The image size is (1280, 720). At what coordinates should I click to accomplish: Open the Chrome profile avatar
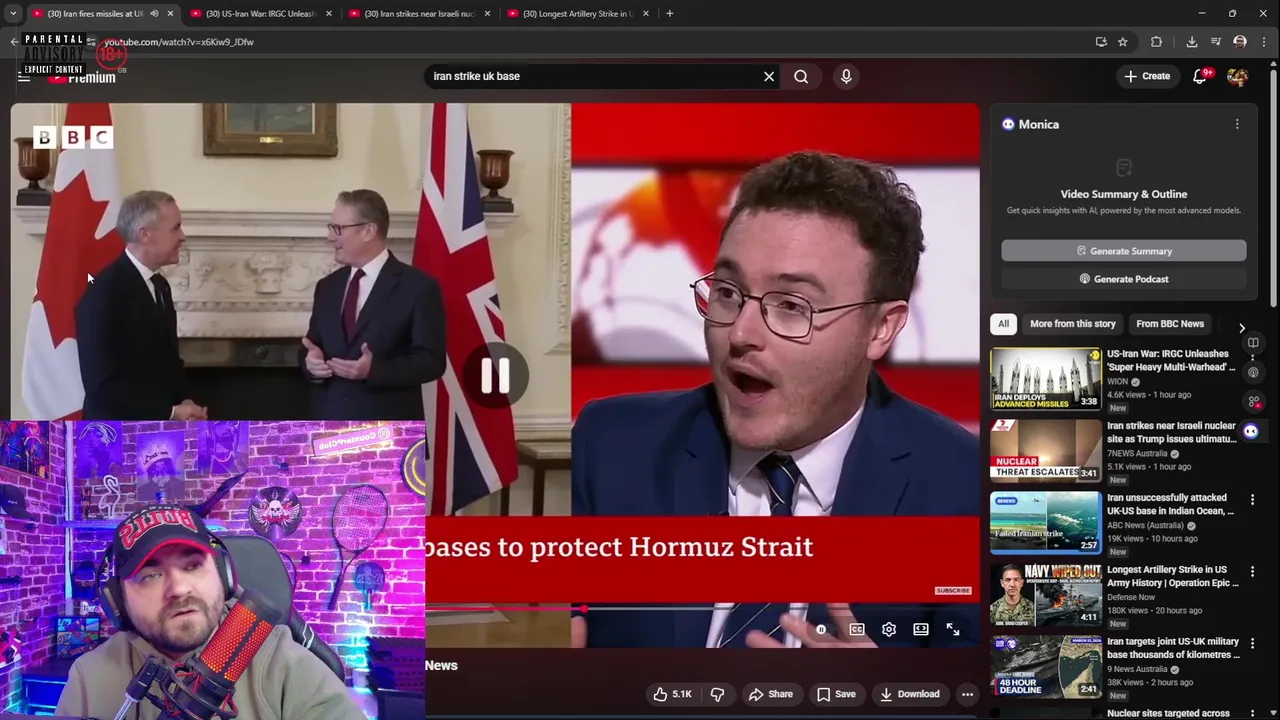click(x=1240, y=42)
